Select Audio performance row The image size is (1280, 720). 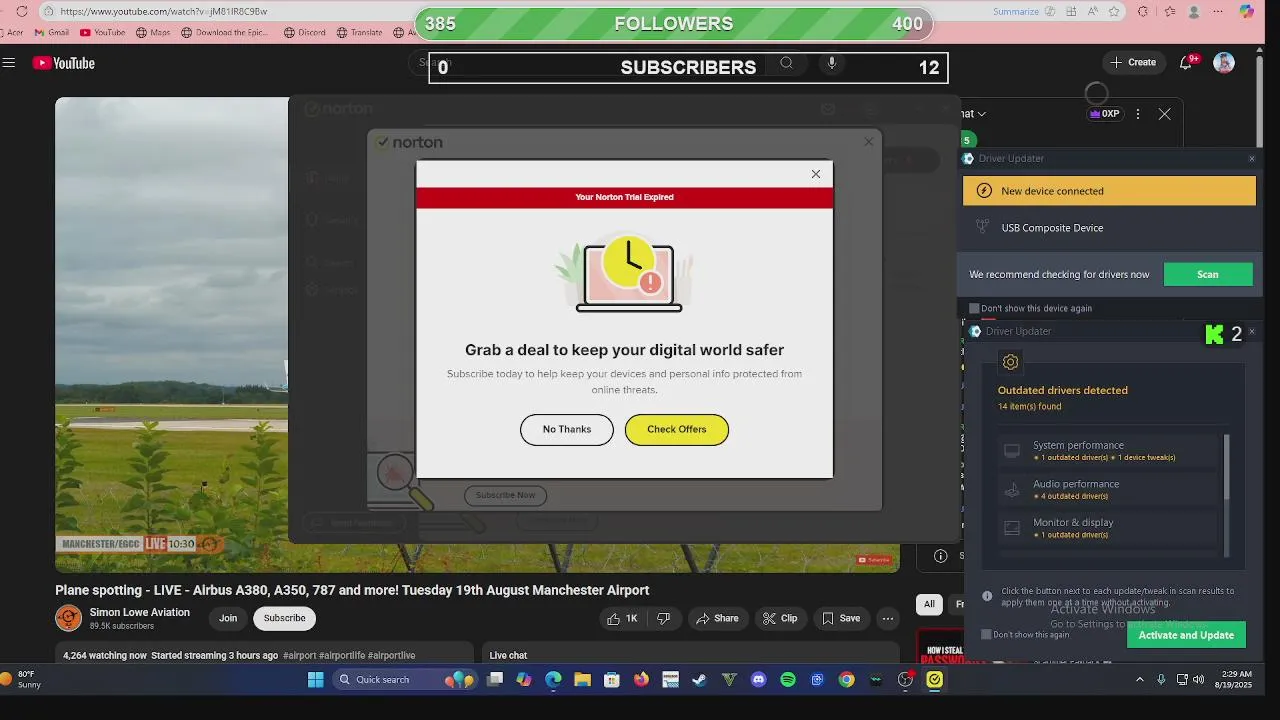point(1108,489)
